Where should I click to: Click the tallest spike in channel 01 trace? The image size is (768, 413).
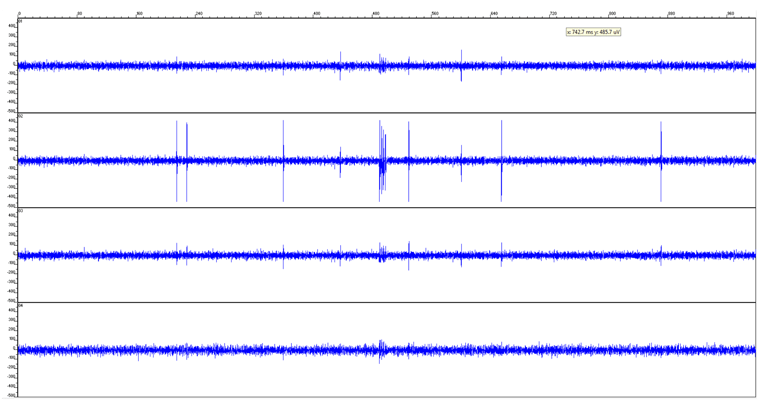pos(461,65)
